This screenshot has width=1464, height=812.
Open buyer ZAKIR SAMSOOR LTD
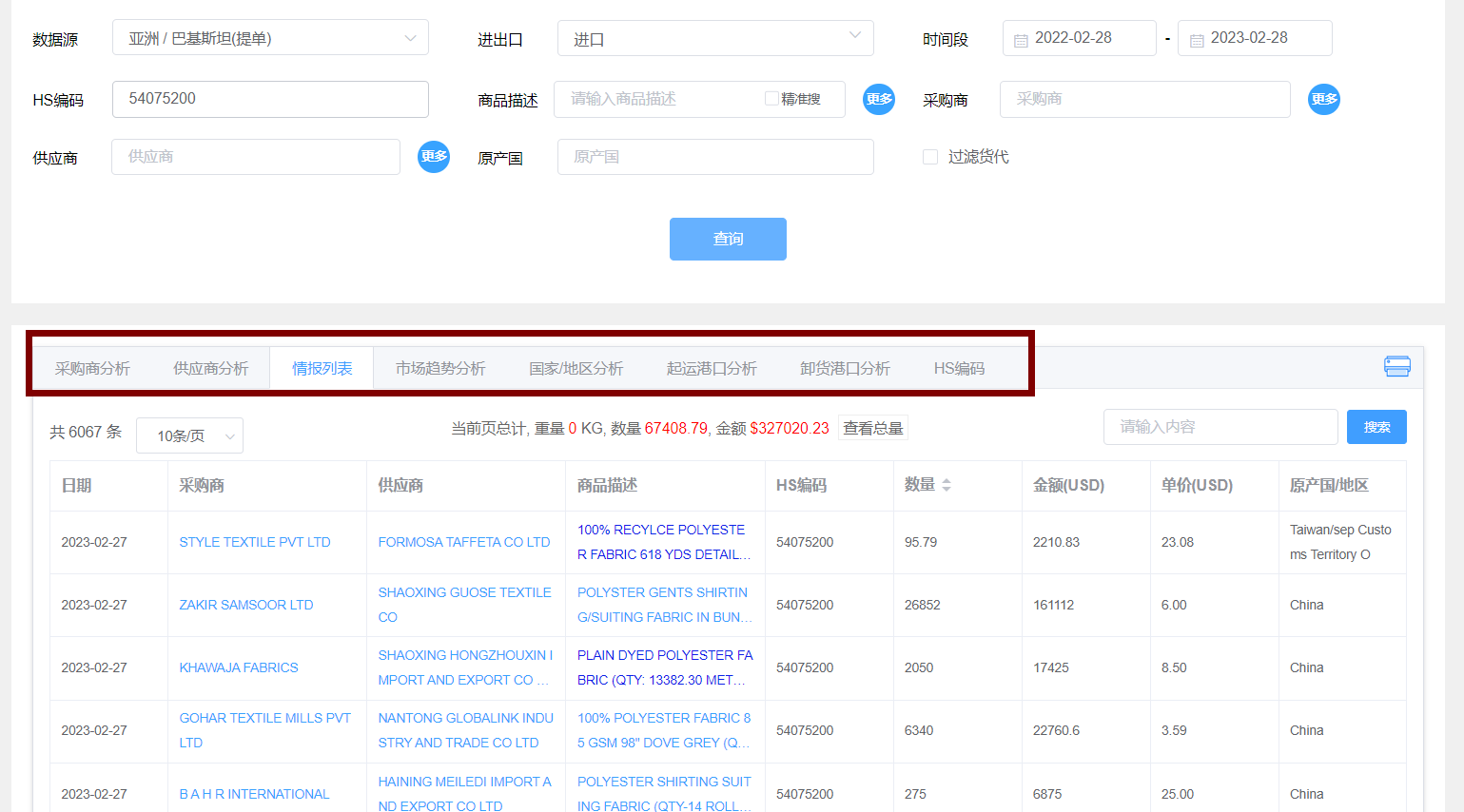pos(246,605)
